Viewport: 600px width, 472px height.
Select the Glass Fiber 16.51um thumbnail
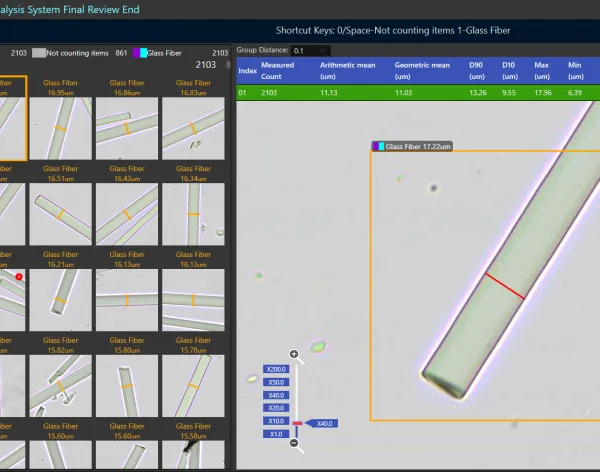(x=60, y=214)
